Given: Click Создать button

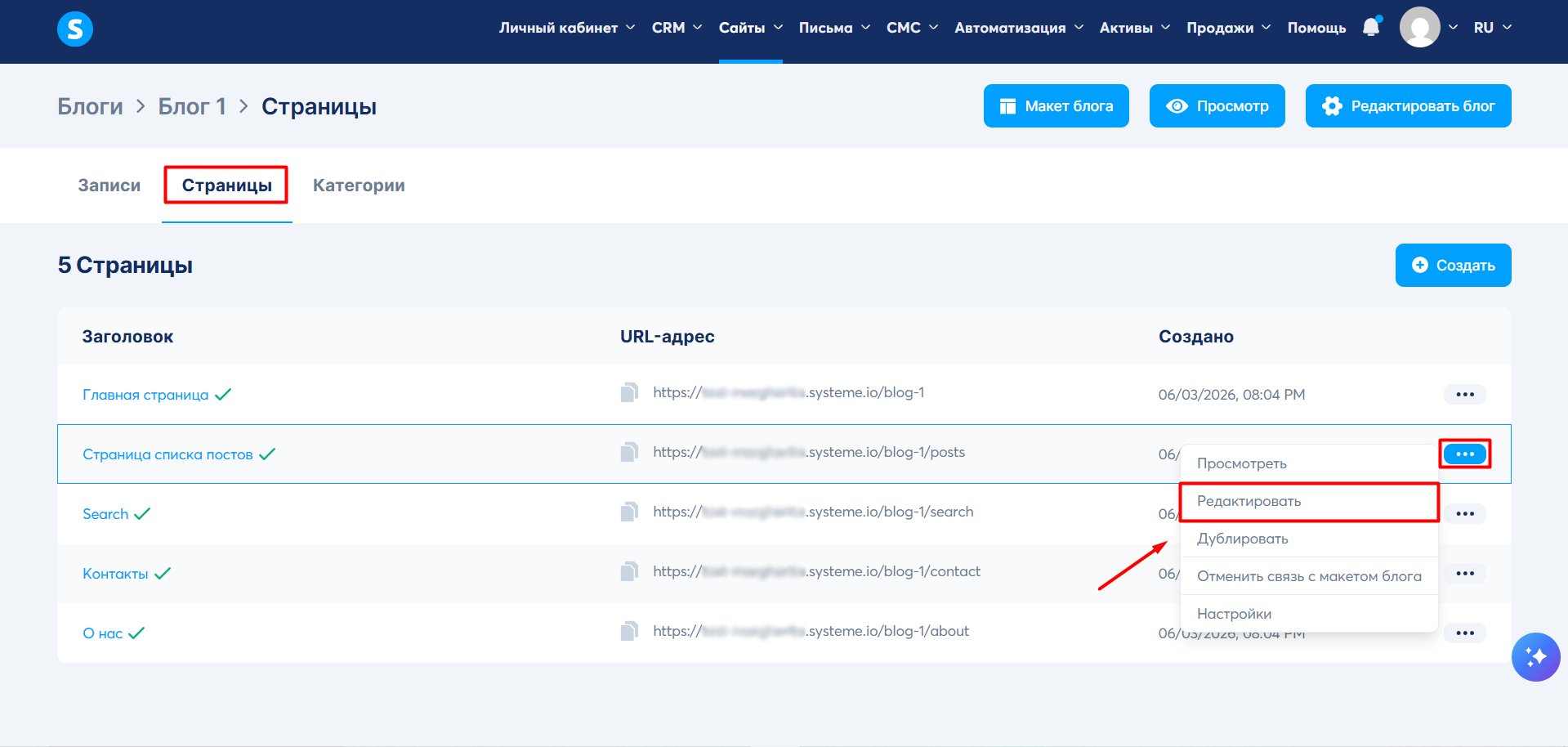Looking at the screenshot, I should coord(1454,265).
